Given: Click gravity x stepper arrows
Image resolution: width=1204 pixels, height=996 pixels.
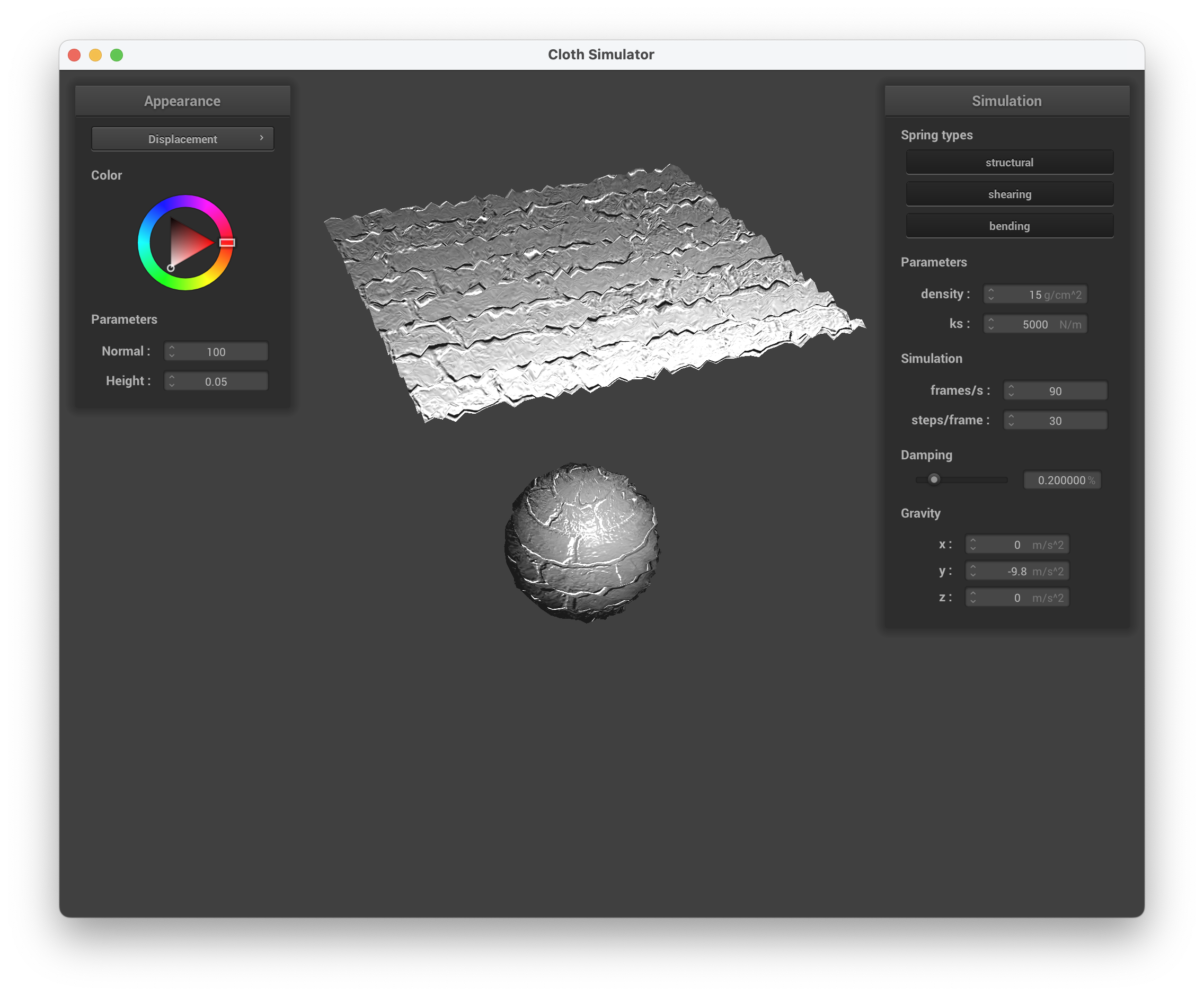Looking at the screenshot, I should click(x=972, y=545).
